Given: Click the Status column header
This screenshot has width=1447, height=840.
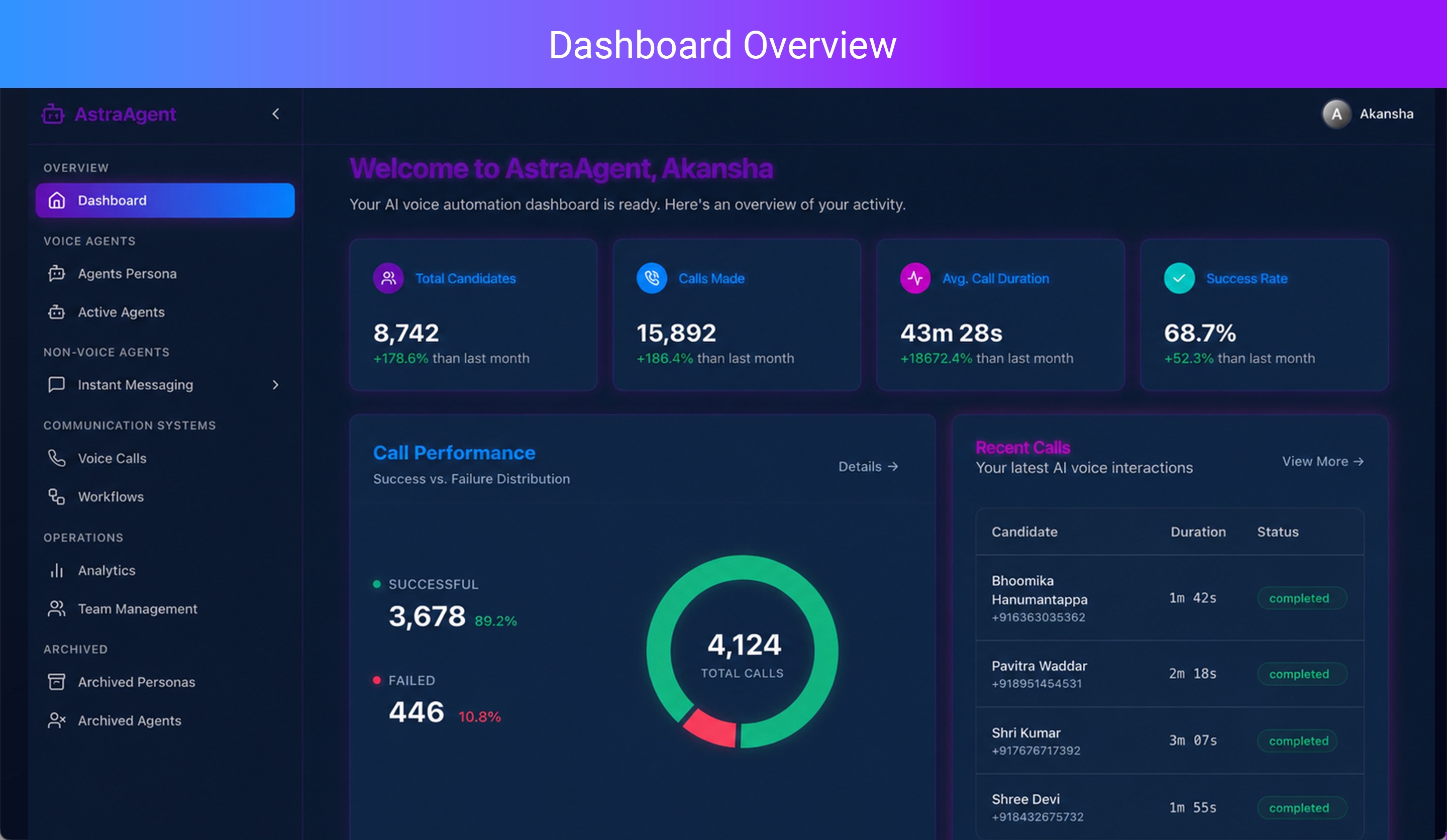Looking at the screenshot, I should 1278,532.
